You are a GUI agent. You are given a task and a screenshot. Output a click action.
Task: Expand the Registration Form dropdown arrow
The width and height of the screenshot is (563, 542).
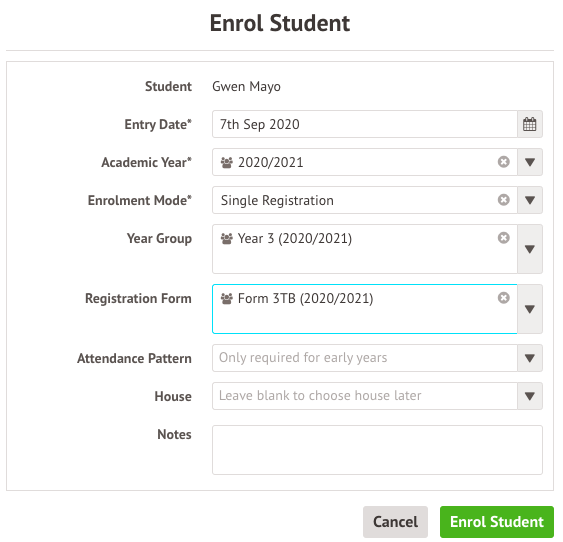(530, 309)
